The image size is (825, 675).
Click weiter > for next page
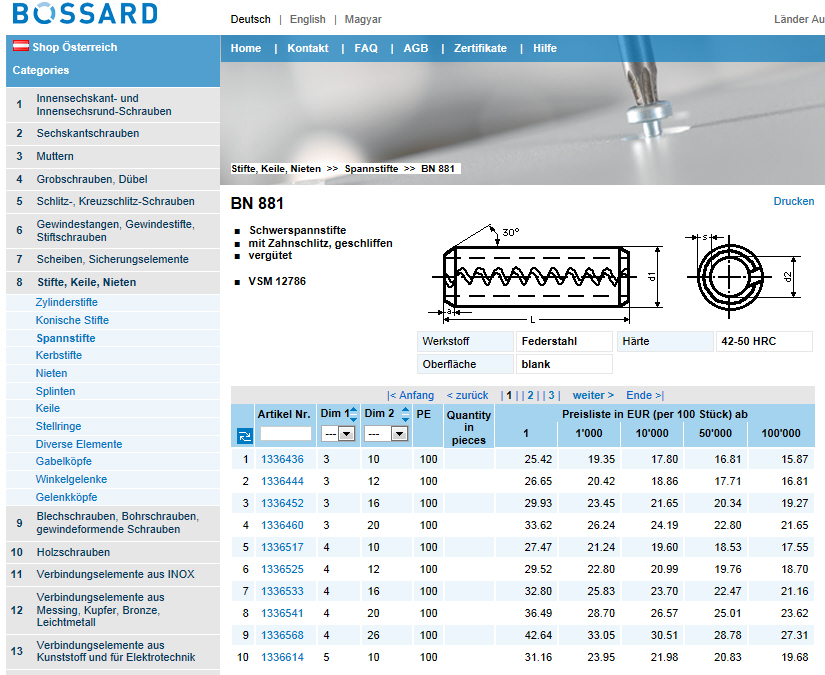click(x=593, y=395)
